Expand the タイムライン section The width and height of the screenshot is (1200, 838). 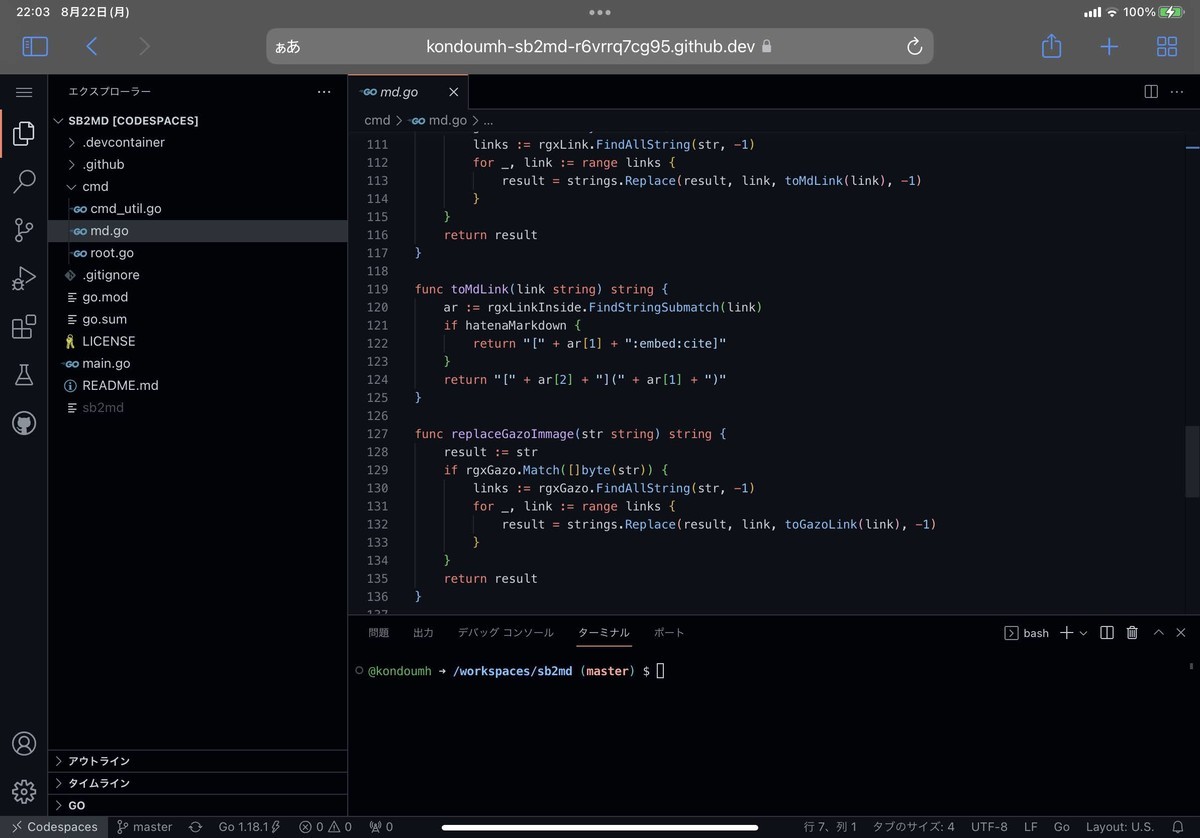(198, 783)
